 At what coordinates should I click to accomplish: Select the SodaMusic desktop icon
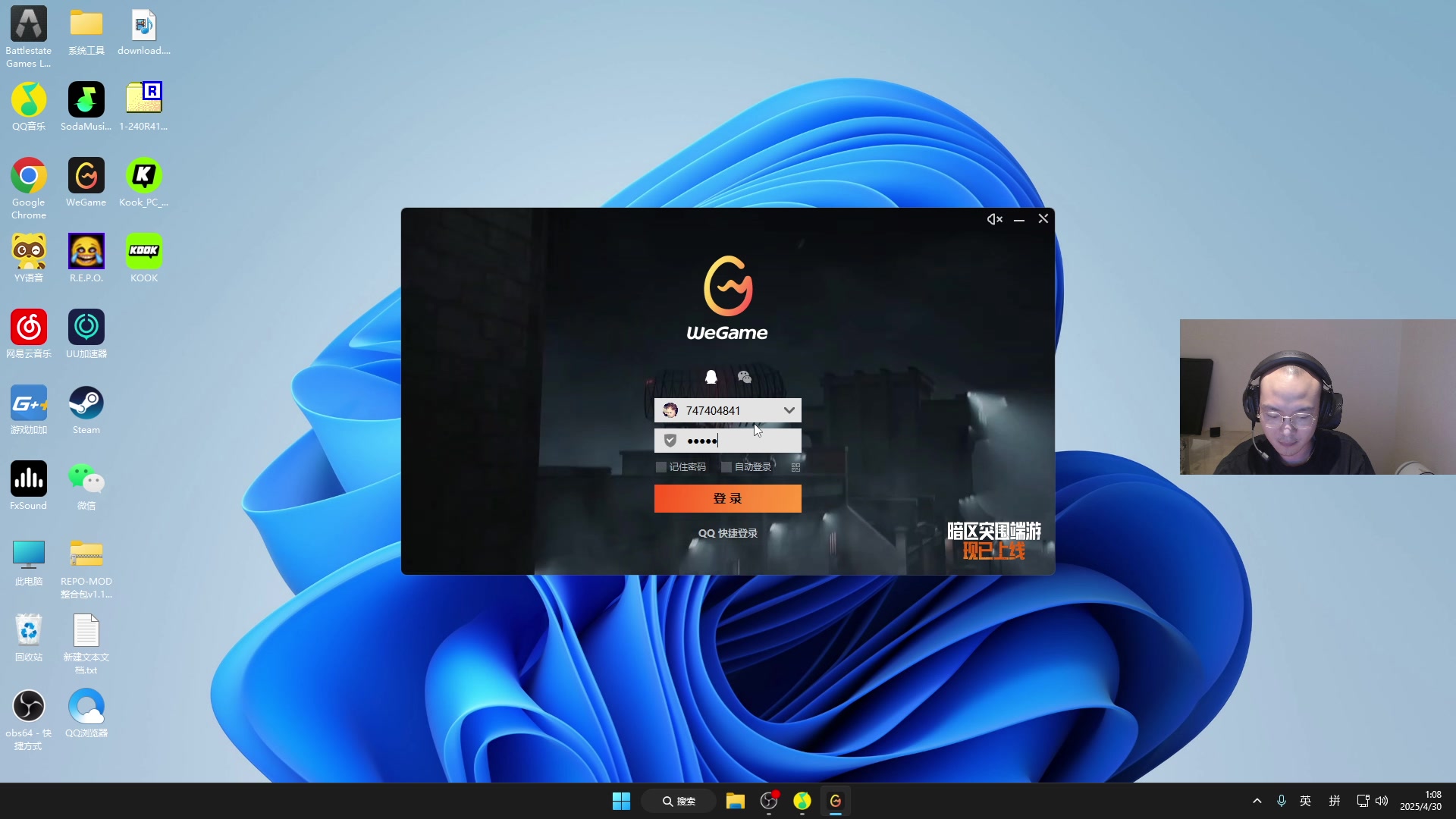coord(86,107)
